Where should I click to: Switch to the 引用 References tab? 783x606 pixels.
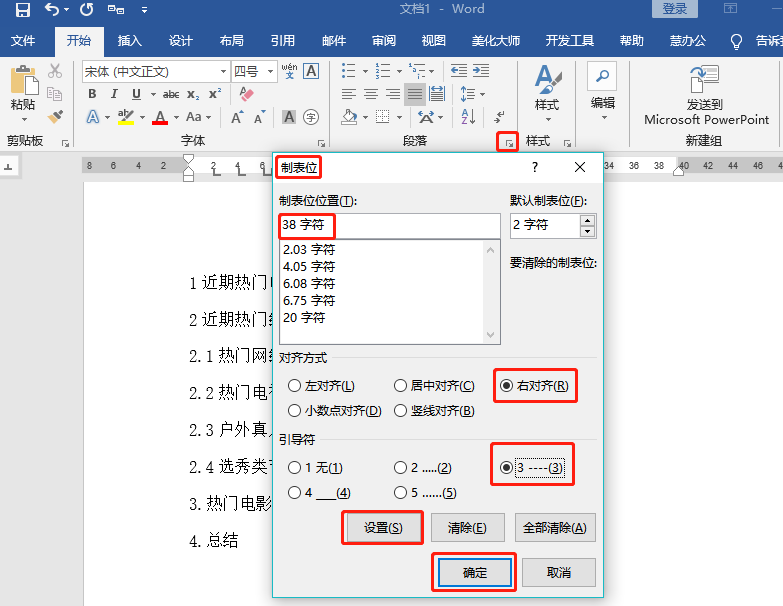(283, 41)
